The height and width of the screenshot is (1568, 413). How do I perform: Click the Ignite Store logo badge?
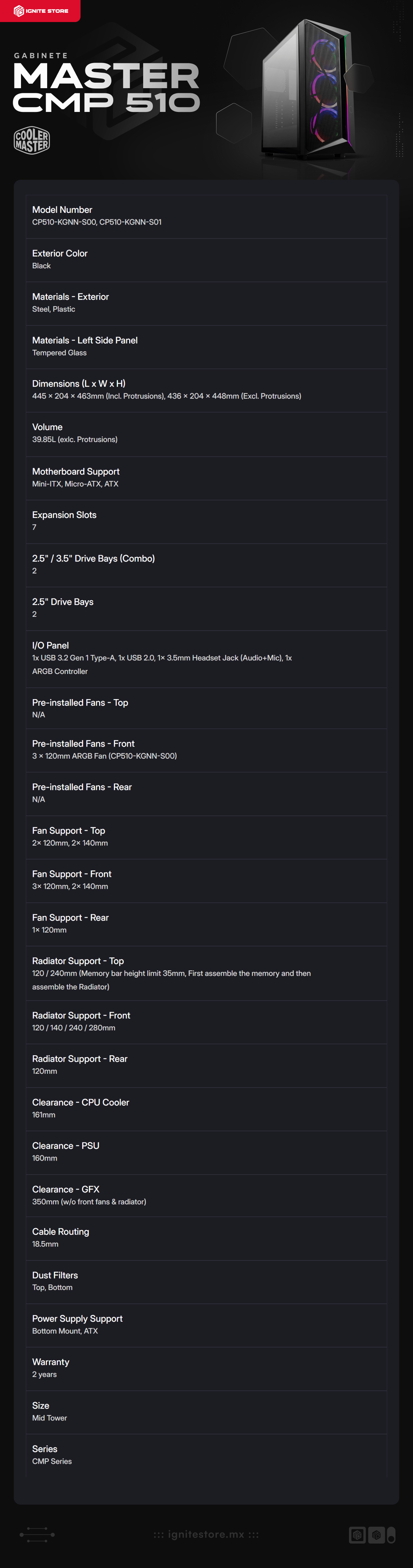pyautogui.click(x=40, y=10)
